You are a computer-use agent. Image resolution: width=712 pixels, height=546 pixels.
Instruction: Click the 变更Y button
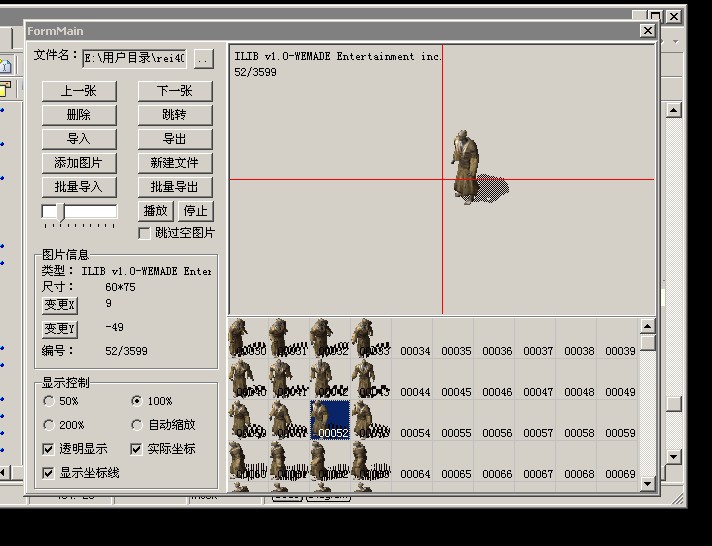[x=59, y=329]
